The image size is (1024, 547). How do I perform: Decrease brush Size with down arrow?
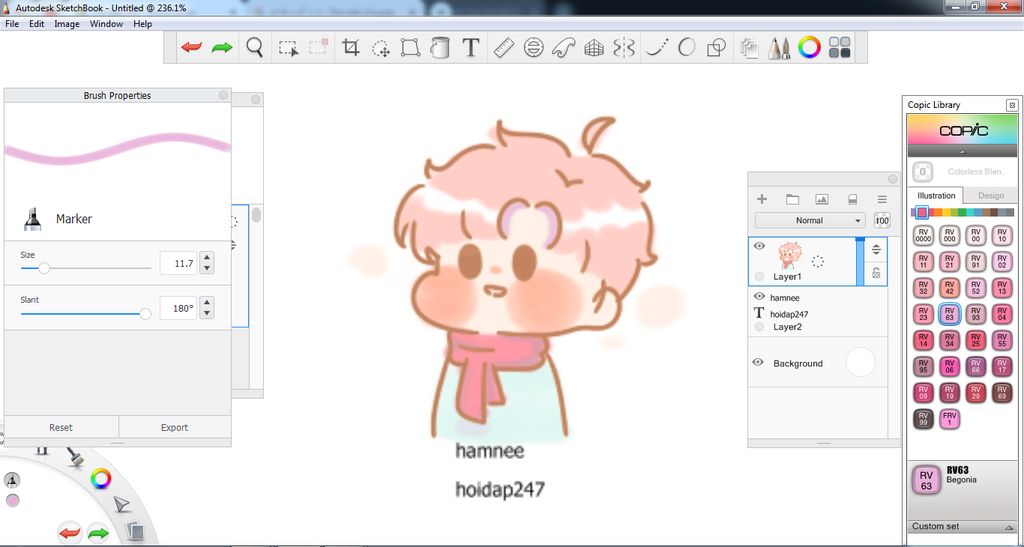(207, 268)
